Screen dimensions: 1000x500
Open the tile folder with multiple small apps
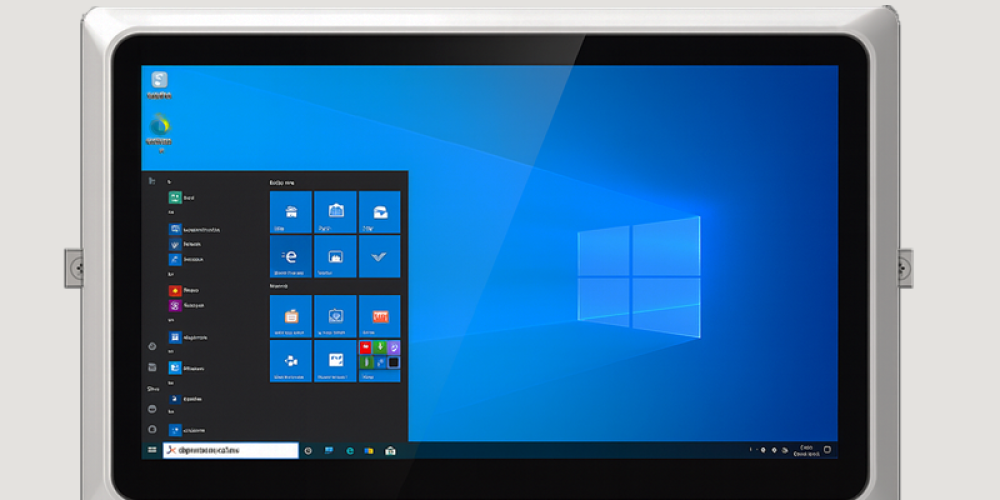click(x=379, y=360)
